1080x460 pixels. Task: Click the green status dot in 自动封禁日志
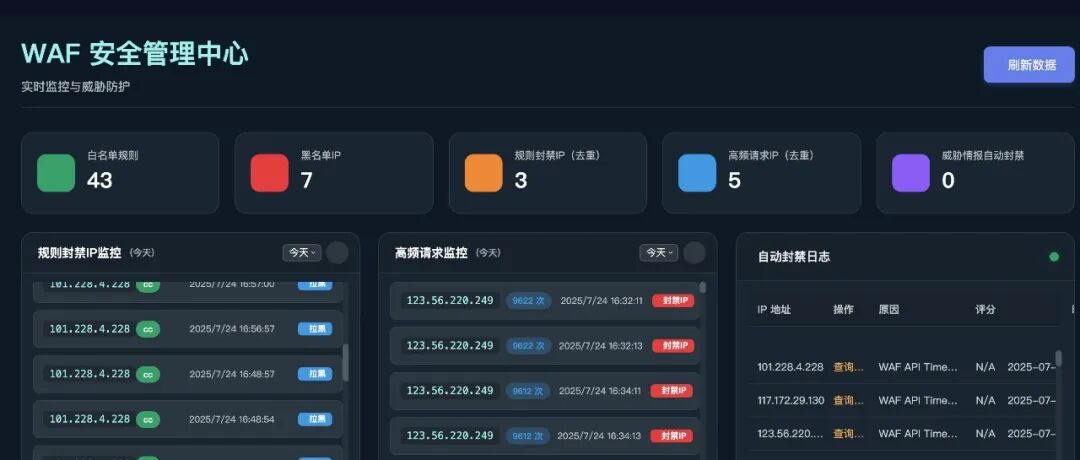coord(1054,257)
